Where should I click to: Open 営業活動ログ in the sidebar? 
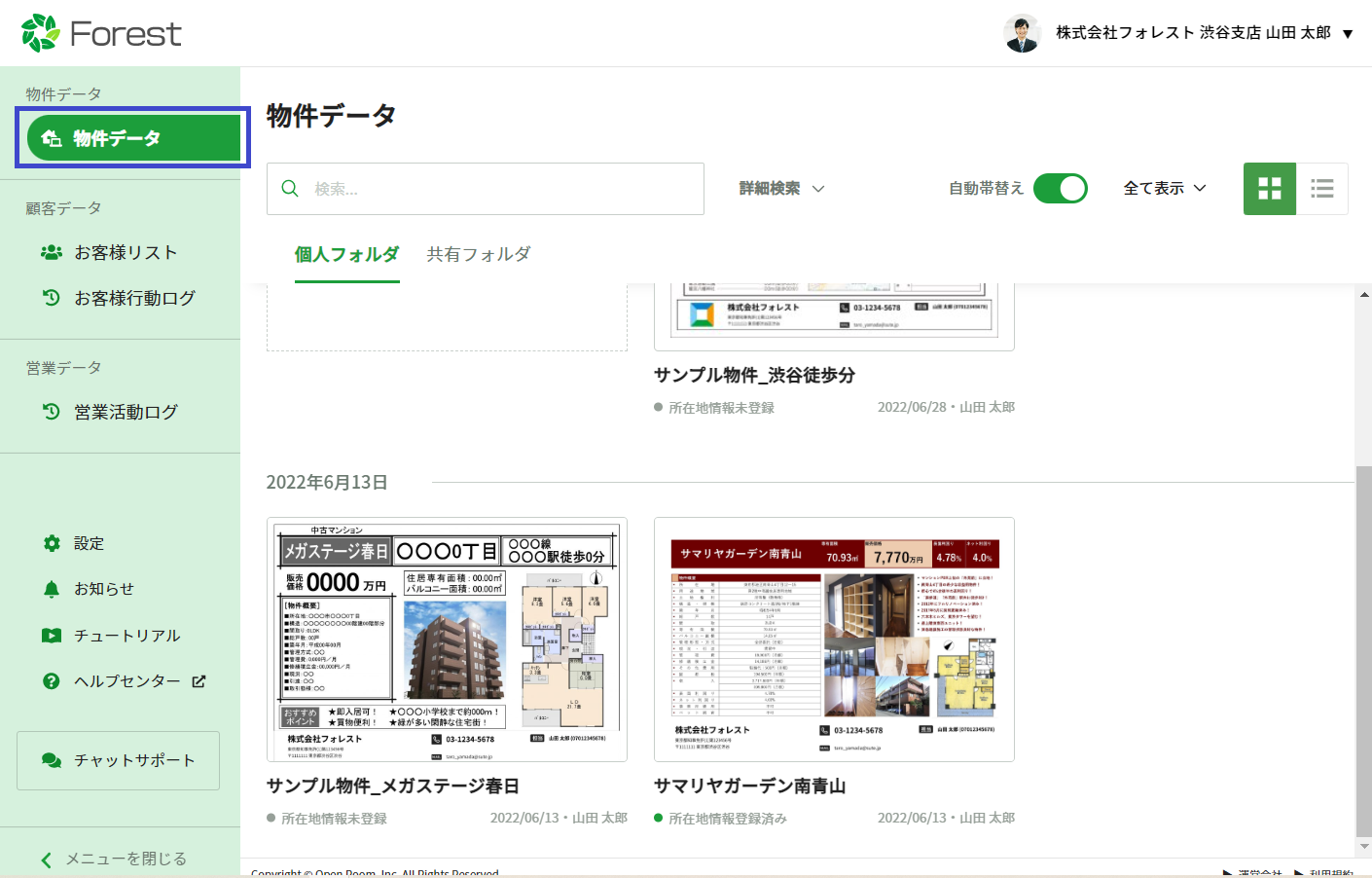pos(125,412)
